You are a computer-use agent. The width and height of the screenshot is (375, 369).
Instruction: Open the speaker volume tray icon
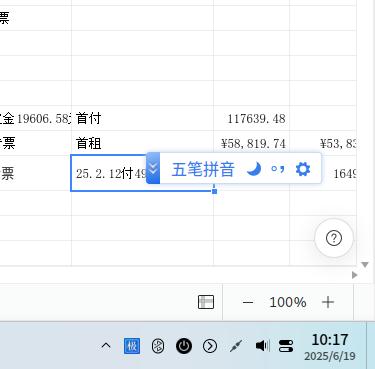pos(262,346)
